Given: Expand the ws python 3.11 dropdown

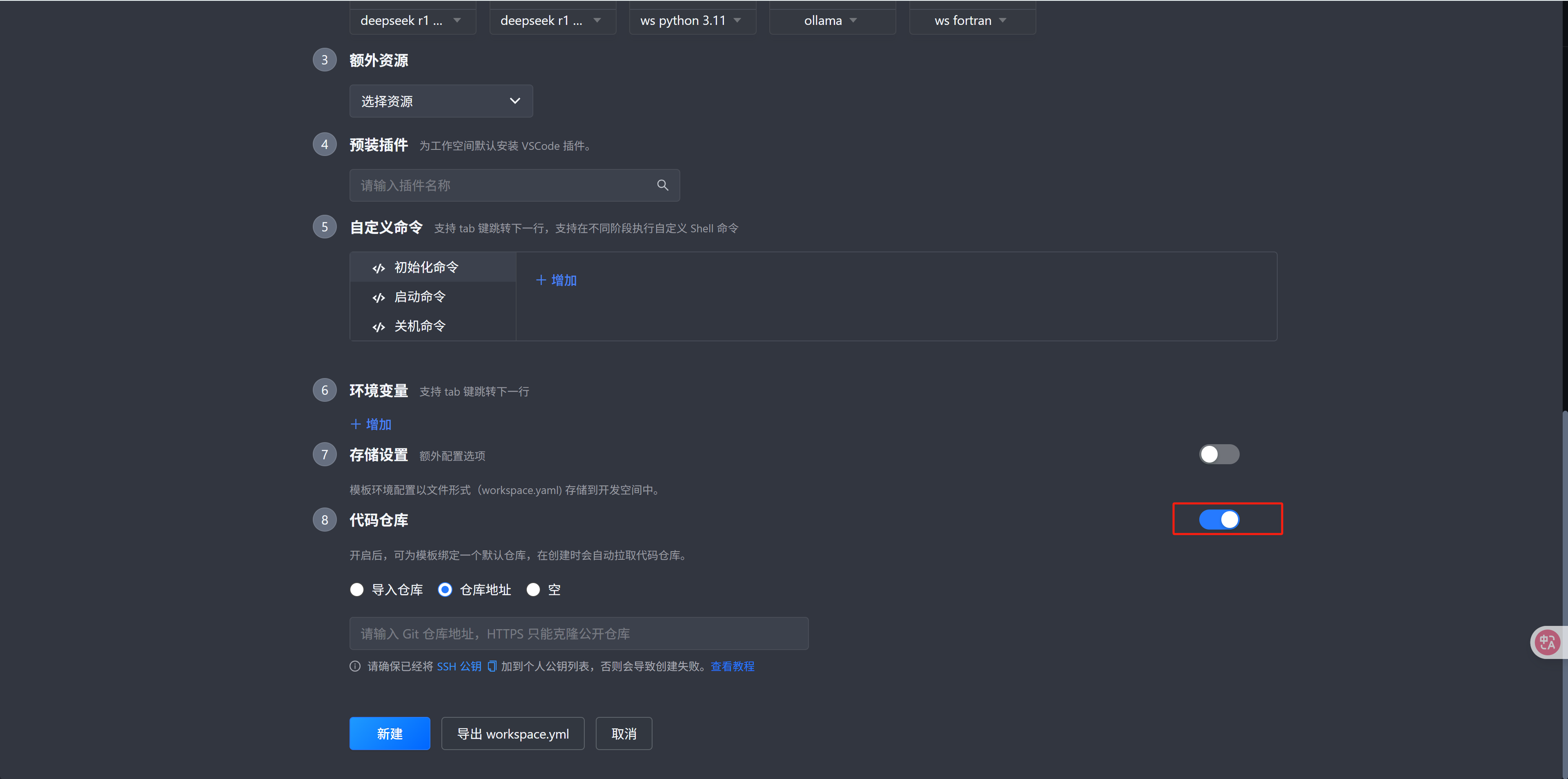Looking at the screenshot, I should (x=692, y=20).
